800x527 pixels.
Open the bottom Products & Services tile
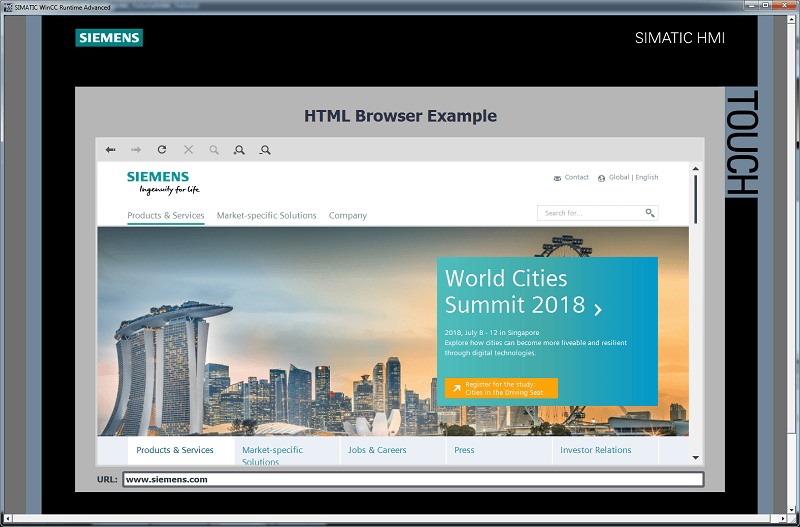tap(181, 450)
